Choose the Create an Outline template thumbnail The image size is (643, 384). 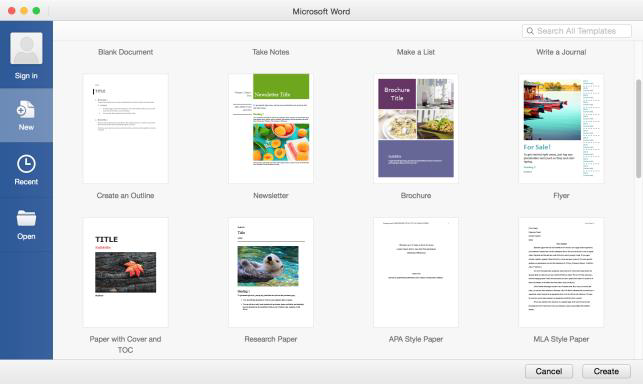pyautogui.click(x=125, y=128)
